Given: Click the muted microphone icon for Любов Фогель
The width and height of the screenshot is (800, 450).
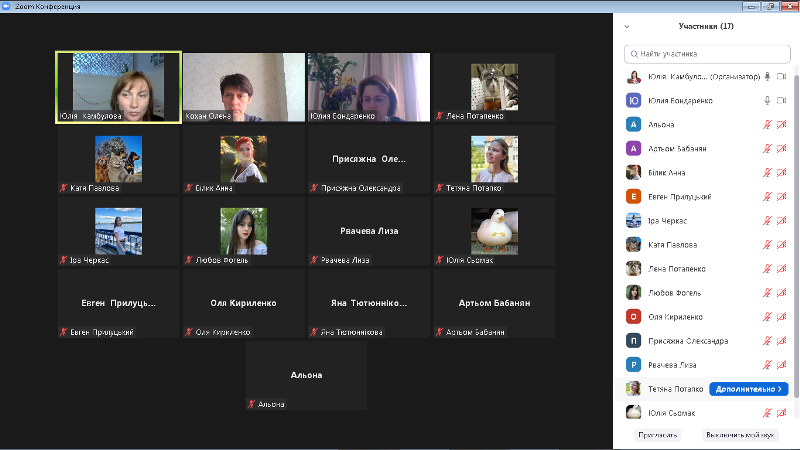Looking at the screenshot, I should click(767, 292).
